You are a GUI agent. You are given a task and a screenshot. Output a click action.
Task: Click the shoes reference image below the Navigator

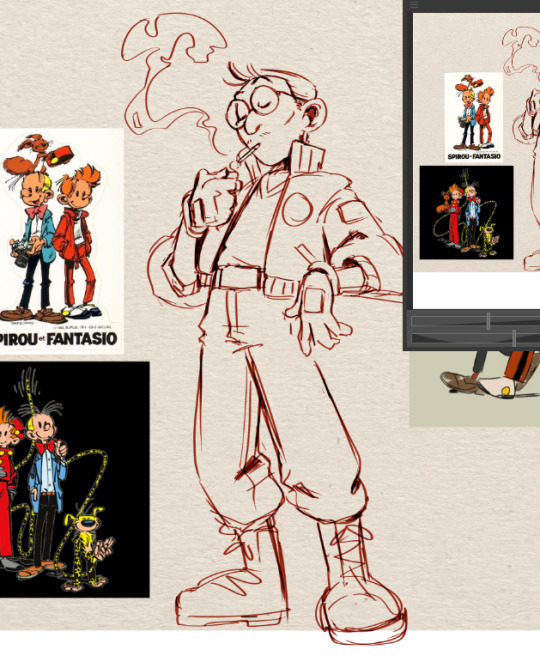[x=474, y=389]
